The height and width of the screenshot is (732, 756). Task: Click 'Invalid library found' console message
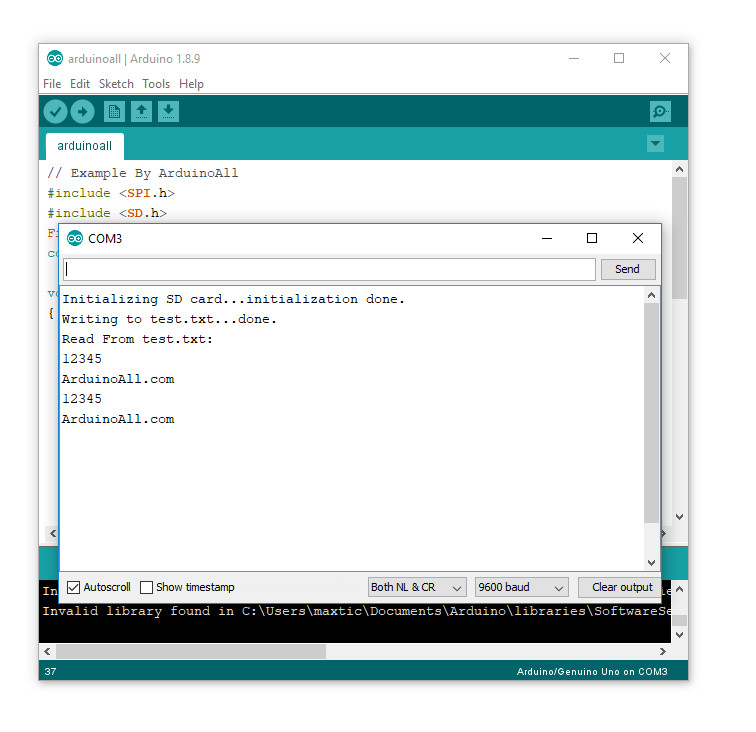(x=356, y=611)
